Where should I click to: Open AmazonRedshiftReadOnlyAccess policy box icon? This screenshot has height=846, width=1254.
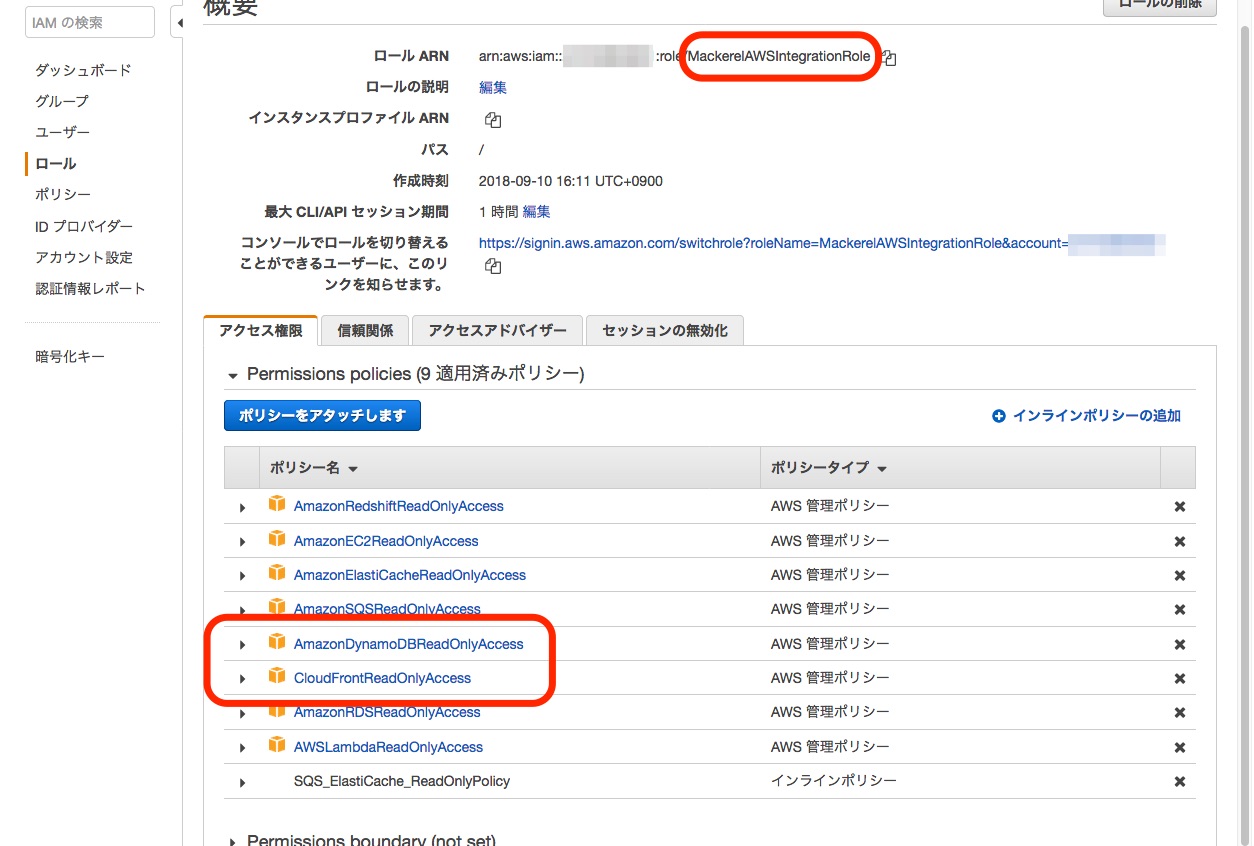coord(277,505)
